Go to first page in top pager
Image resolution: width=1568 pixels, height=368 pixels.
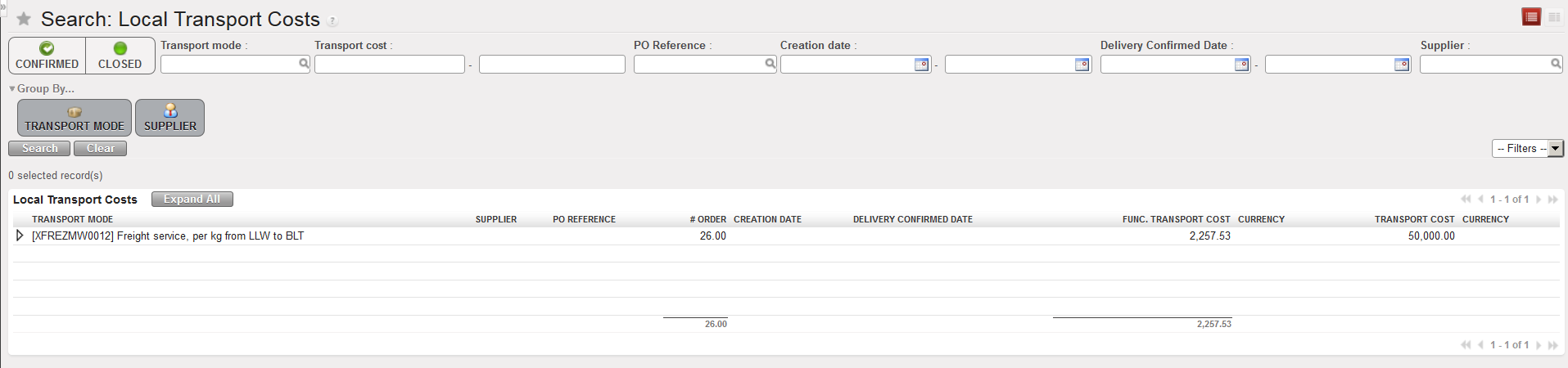point(1466,199)
